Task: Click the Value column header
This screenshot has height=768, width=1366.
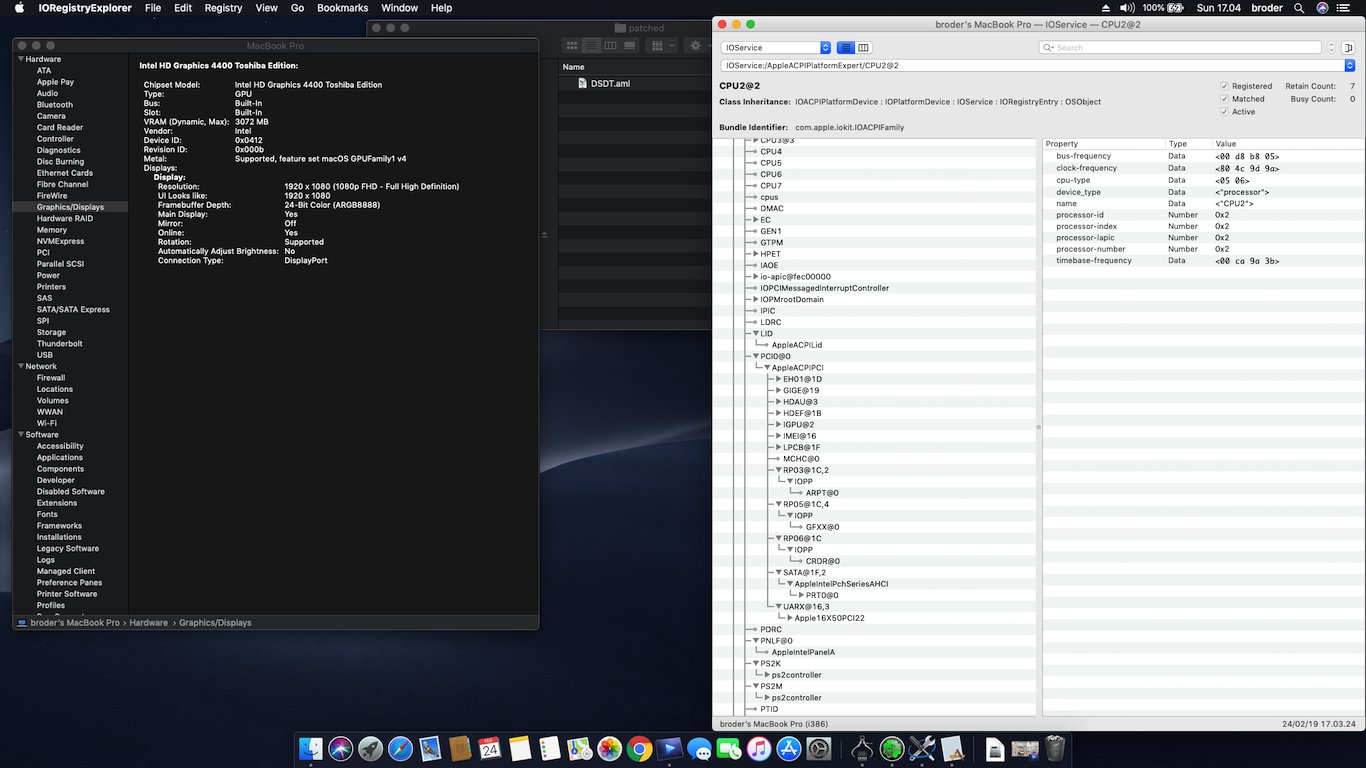Action: pos(1288,144)
